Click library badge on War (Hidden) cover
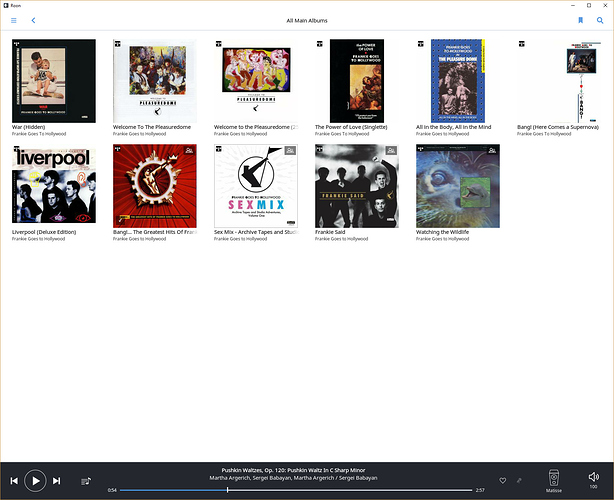614x500 pixels. 17,44
